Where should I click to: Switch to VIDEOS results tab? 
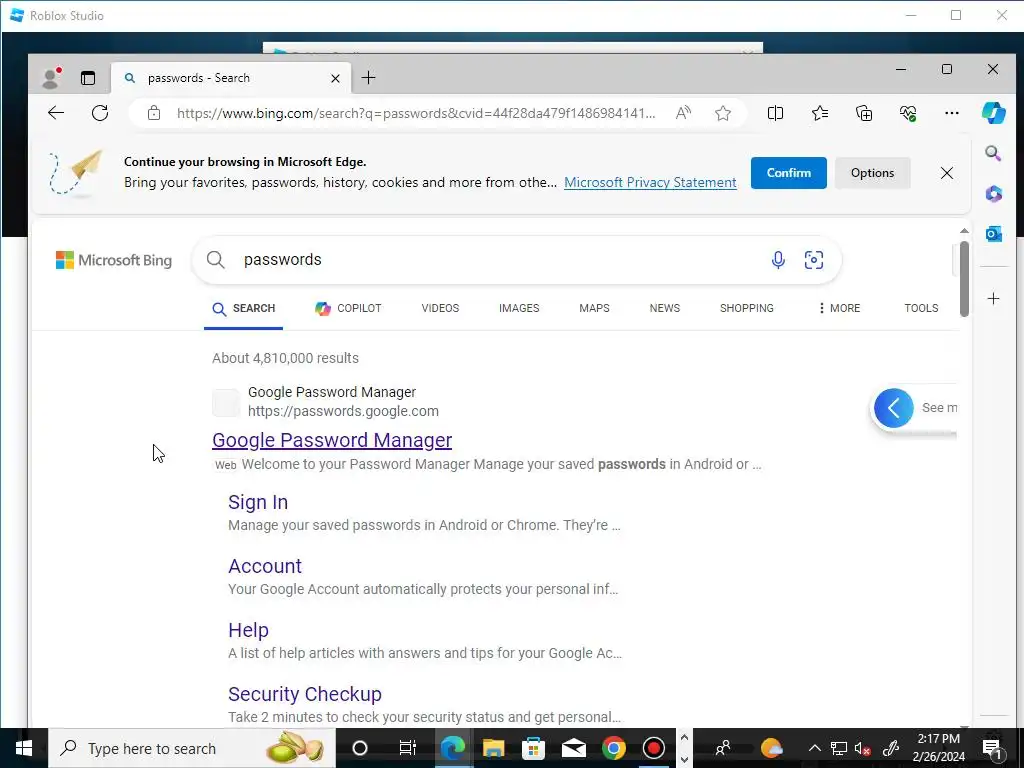pyautogui.click(x=440, y=308)
